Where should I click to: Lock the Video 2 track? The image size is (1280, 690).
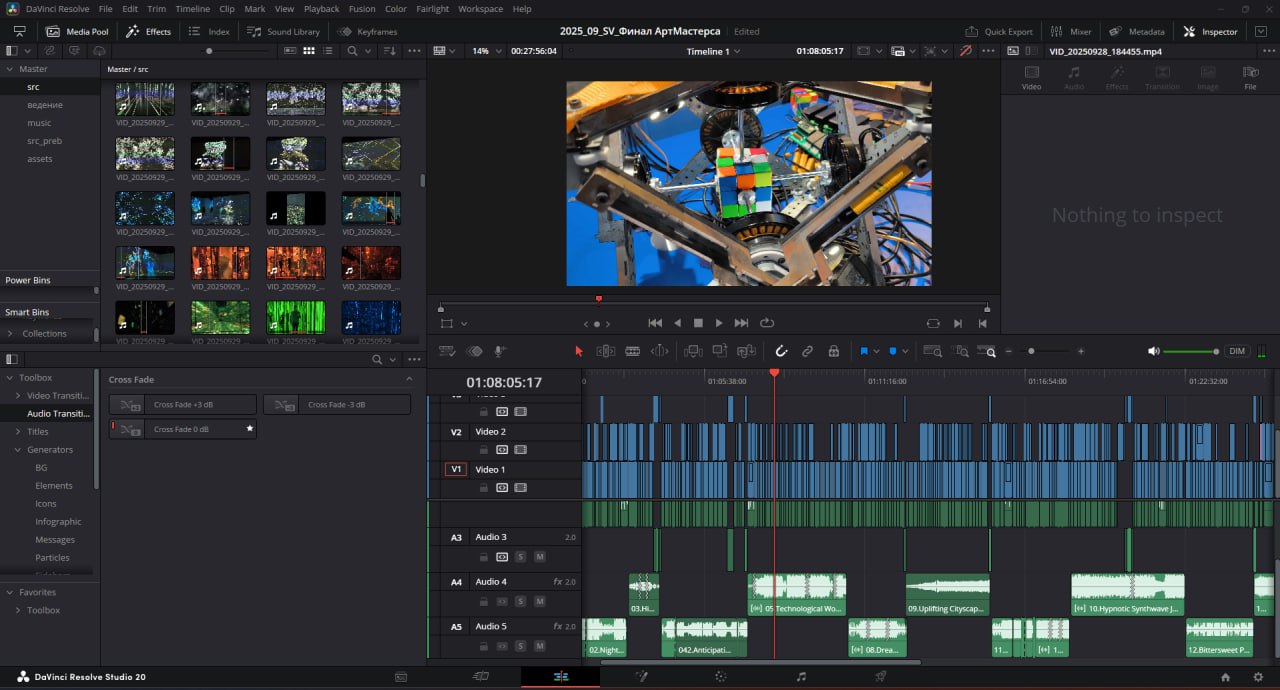tap(484, 450)
